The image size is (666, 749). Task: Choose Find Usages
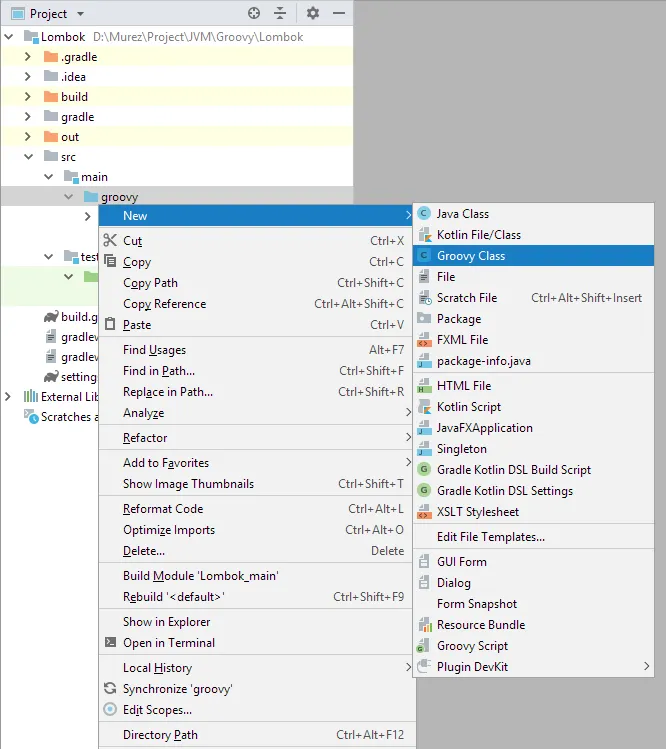[256, 350]
